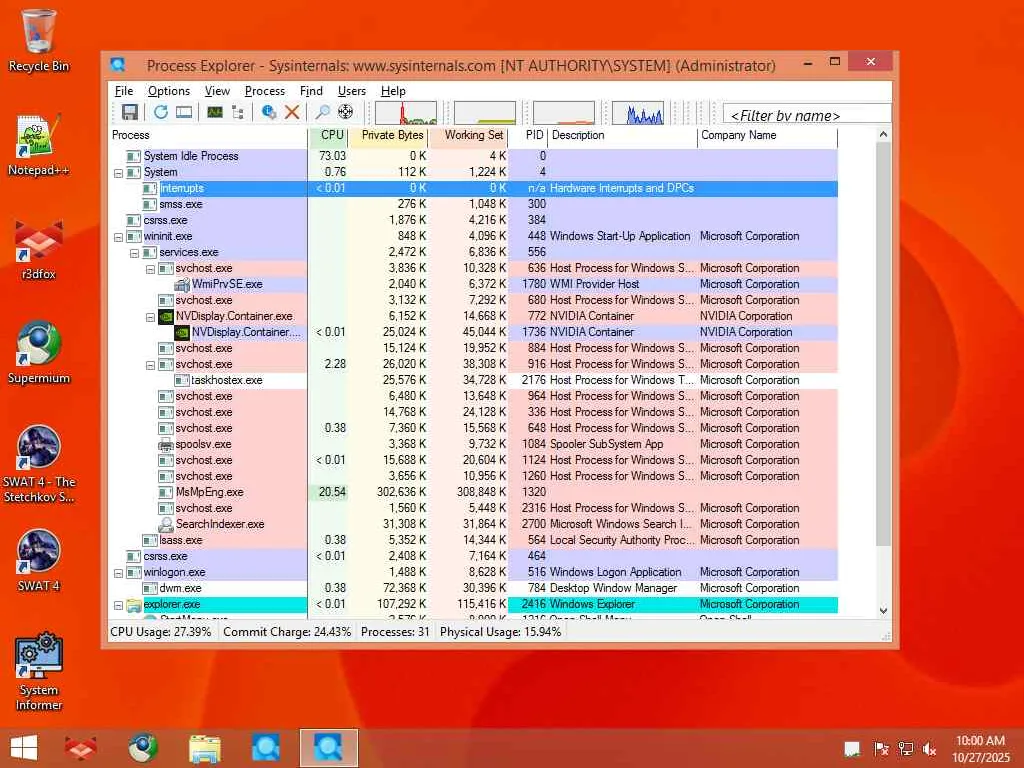
Task: Collapse the services.exe tree node
Action: tap(134, 253)
